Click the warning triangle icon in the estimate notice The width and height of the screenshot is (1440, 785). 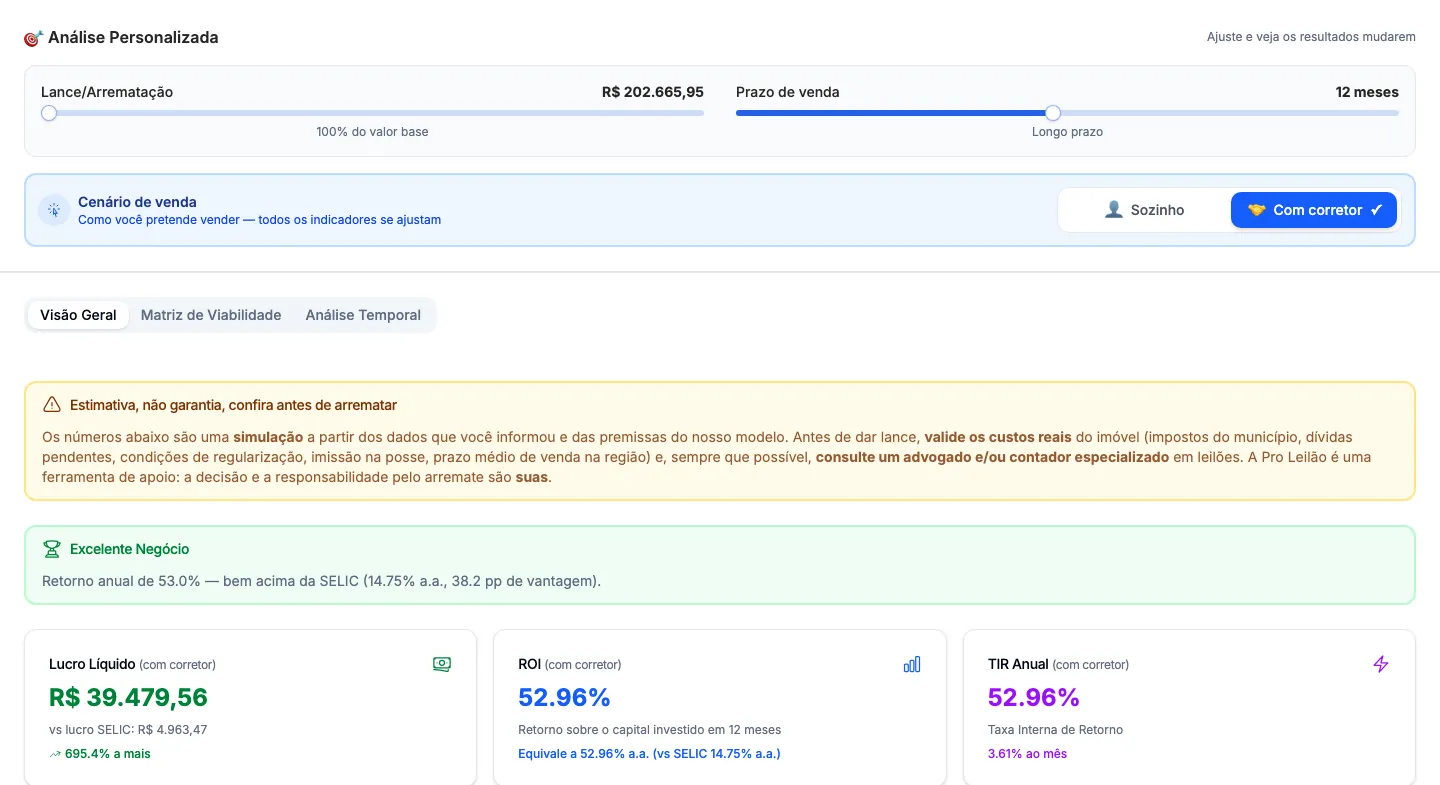pos(52,405)
